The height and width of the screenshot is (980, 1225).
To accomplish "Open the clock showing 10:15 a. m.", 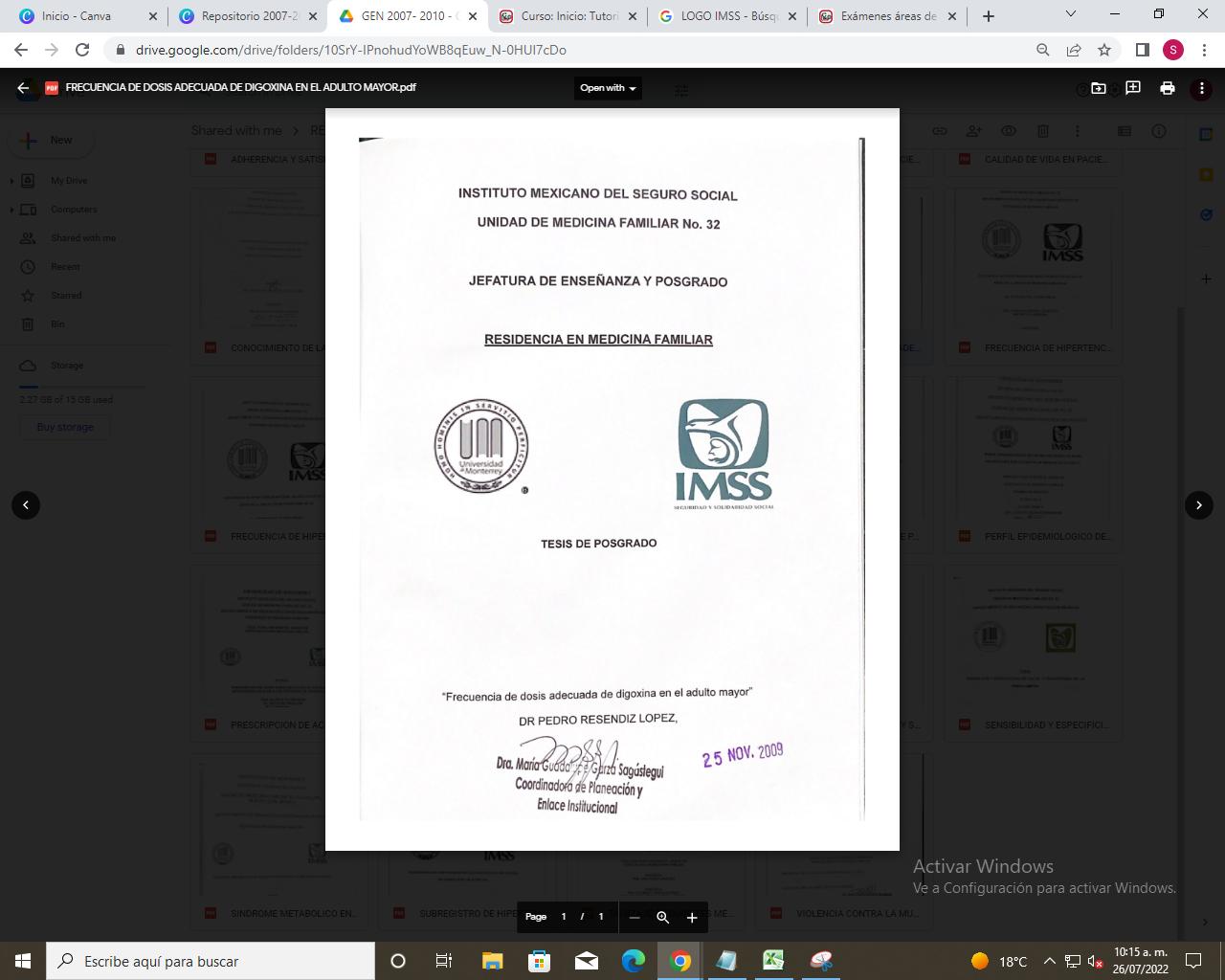I will point(1141,961).
